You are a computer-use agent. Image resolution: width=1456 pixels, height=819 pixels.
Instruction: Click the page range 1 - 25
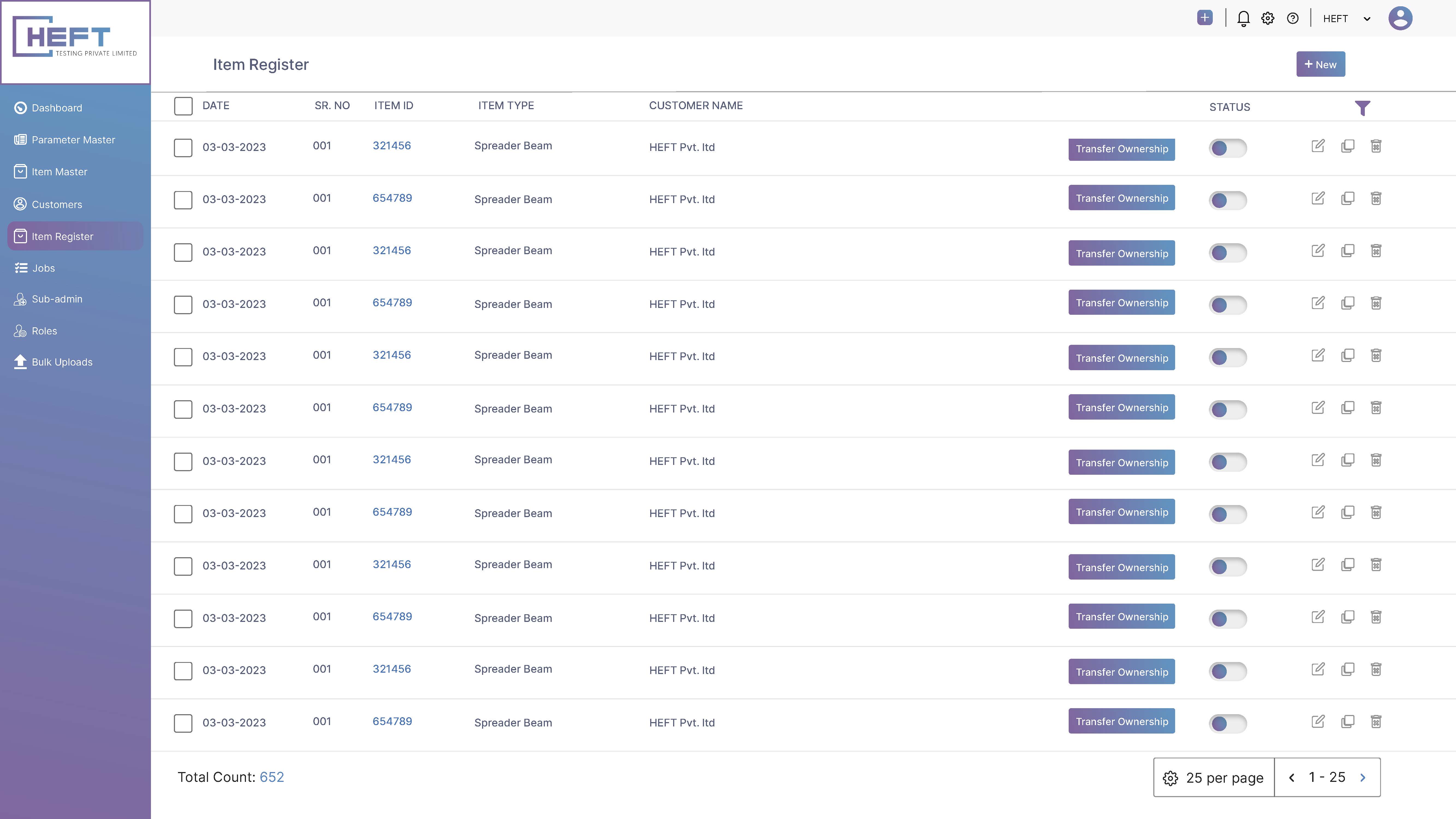[1327, 777]
